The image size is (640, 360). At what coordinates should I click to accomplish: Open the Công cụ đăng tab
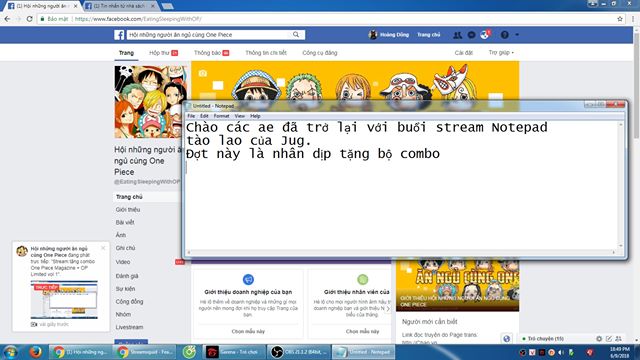pos(320,53)
